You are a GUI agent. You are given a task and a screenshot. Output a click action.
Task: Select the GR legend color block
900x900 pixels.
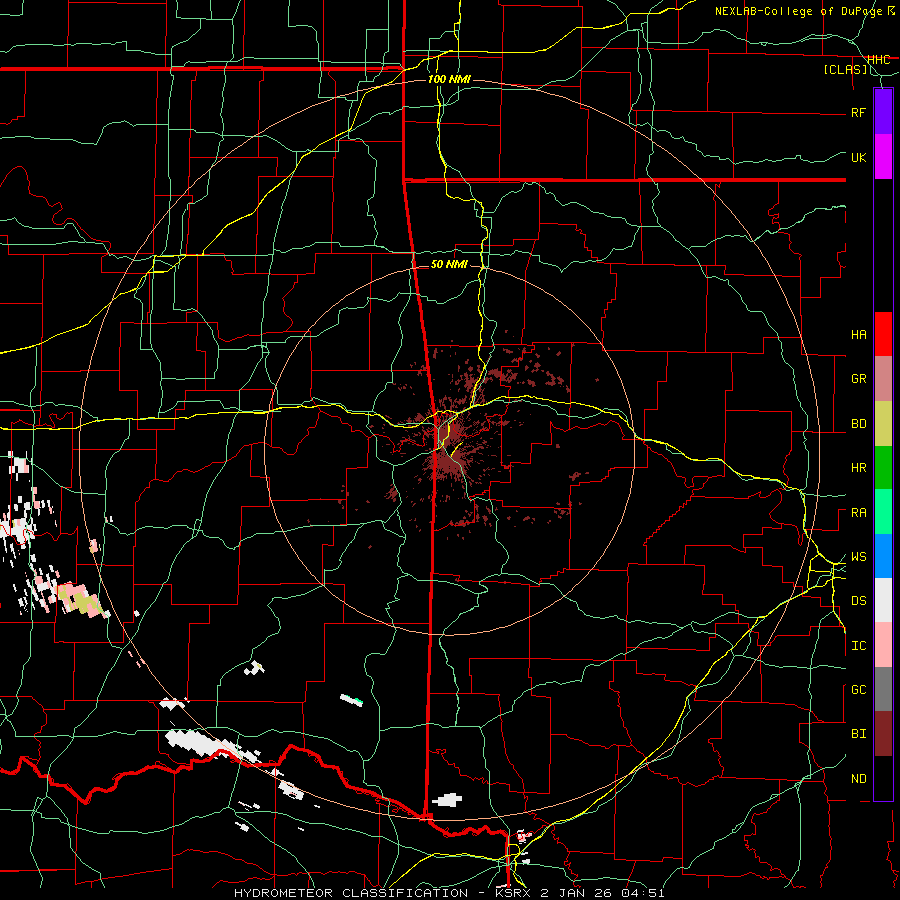pyautogui.click(x=883, y=379)
